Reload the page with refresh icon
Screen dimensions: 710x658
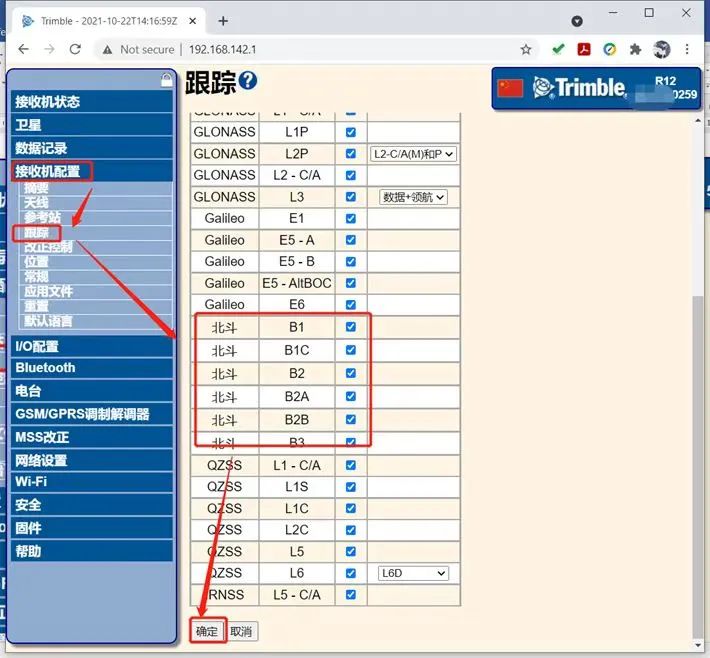tap(75, 49)
